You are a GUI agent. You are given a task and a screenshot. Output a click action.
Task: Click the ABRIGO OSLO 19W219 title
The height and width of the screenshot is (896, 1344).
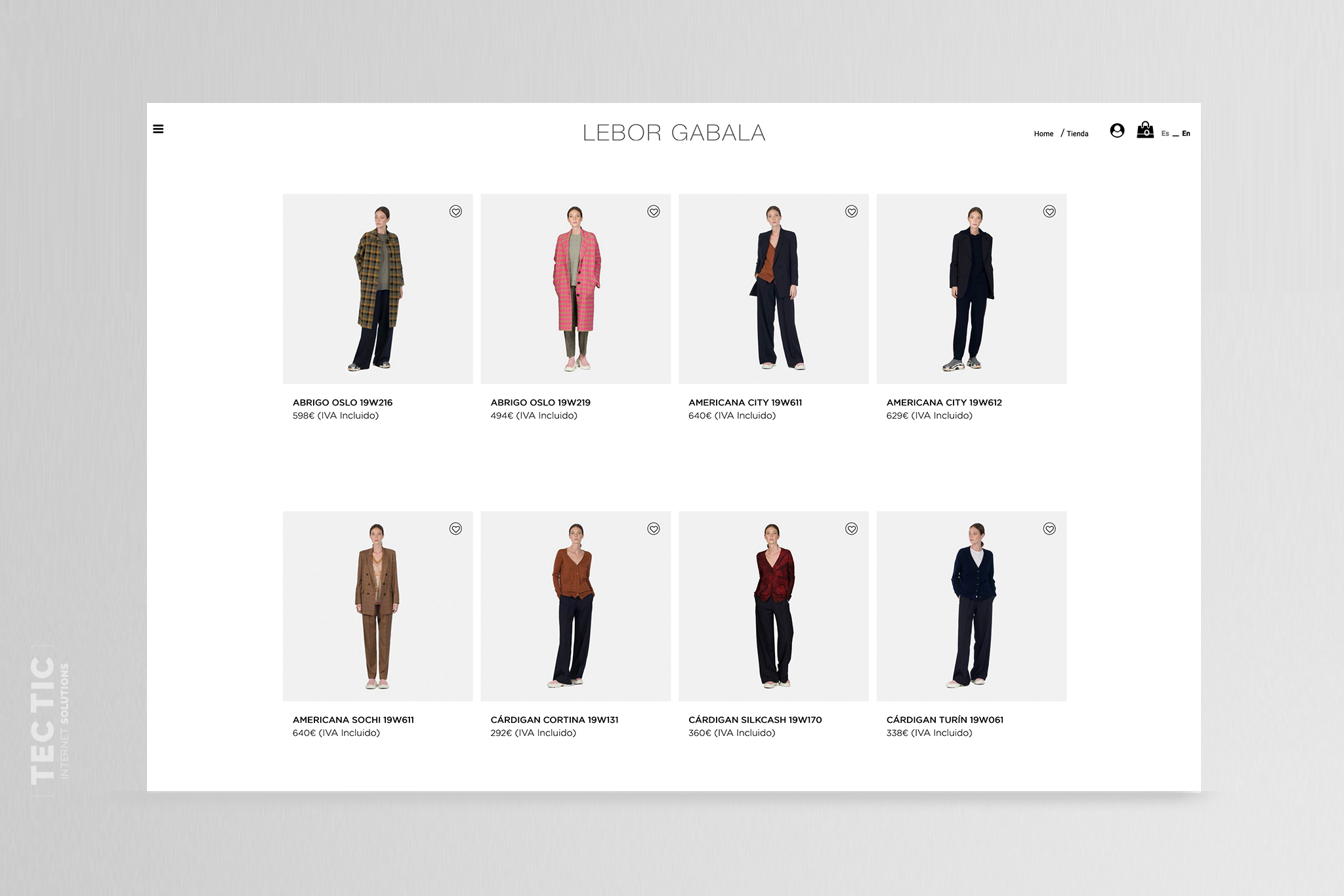click(x=541, y=403)
